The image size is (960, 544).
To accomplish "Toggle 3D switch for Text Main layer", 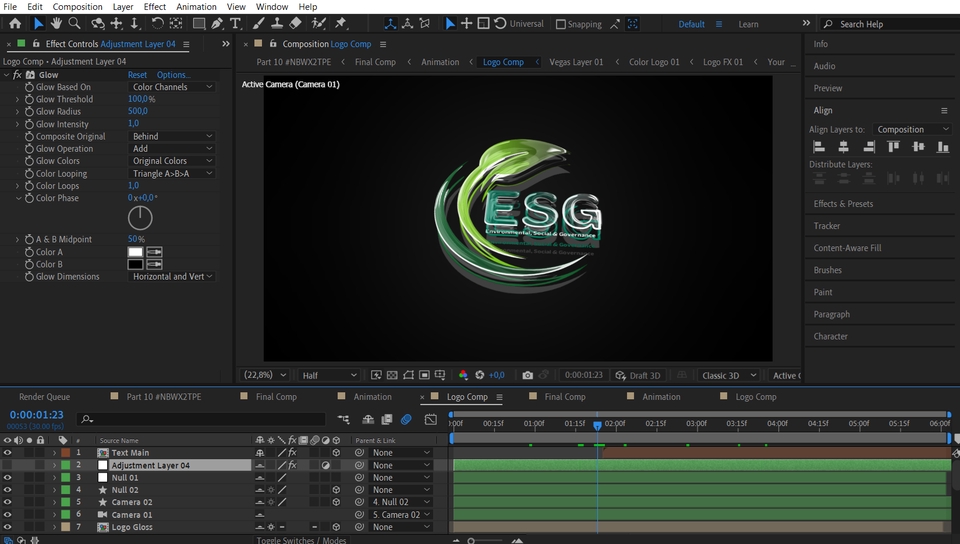I will [x=336, y=453].
